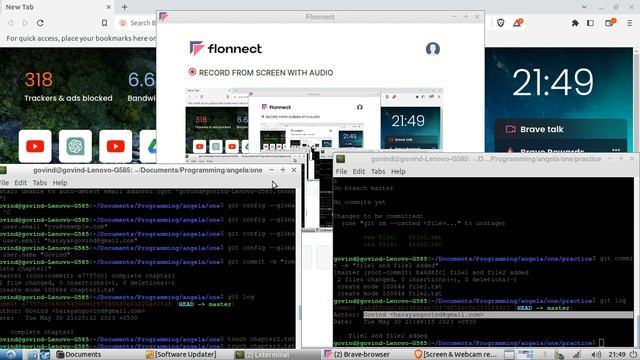Open the extensions puzzle icon

(x=575, y=23)
